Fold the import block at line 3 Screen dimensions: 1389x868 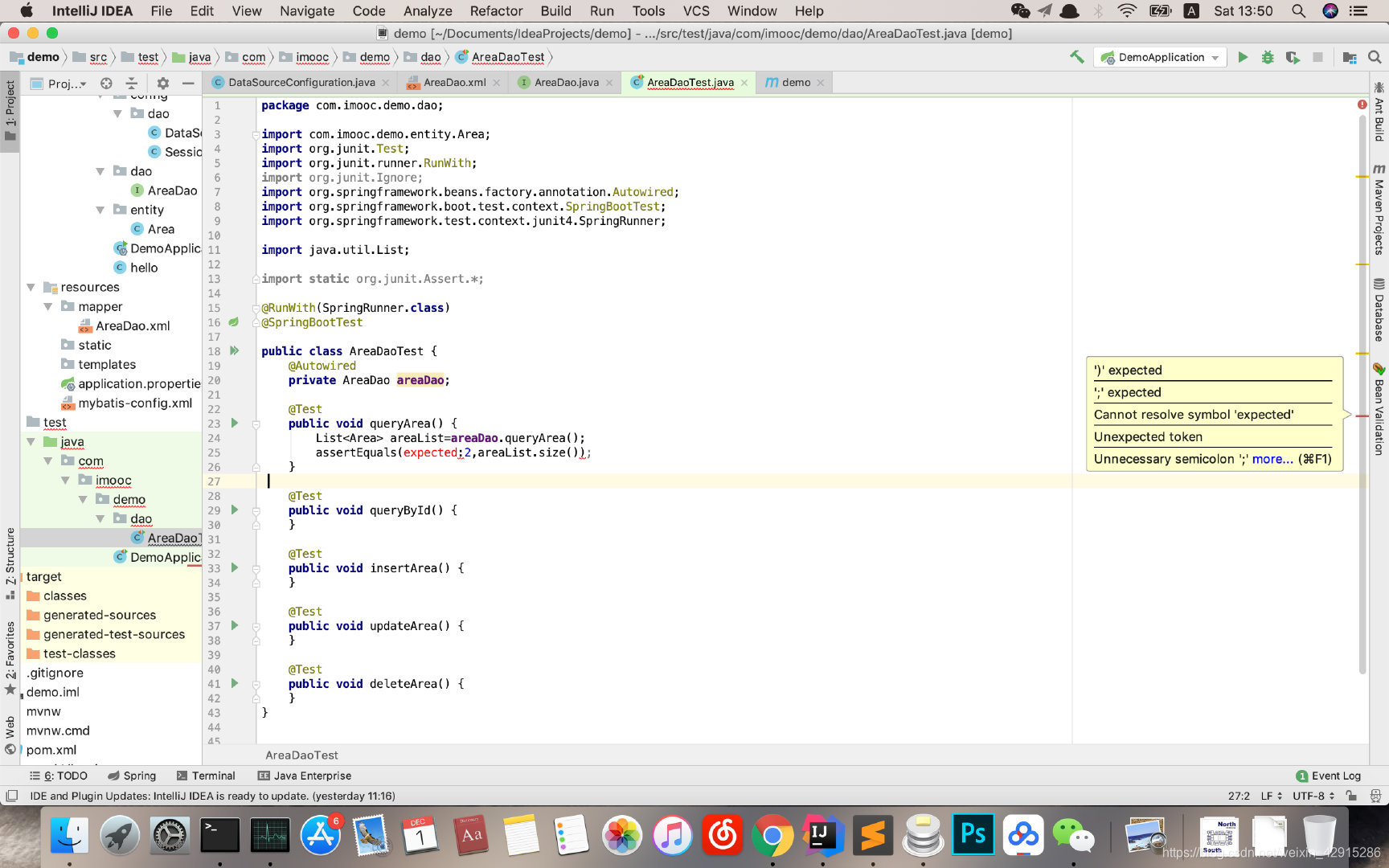point(256,134)
